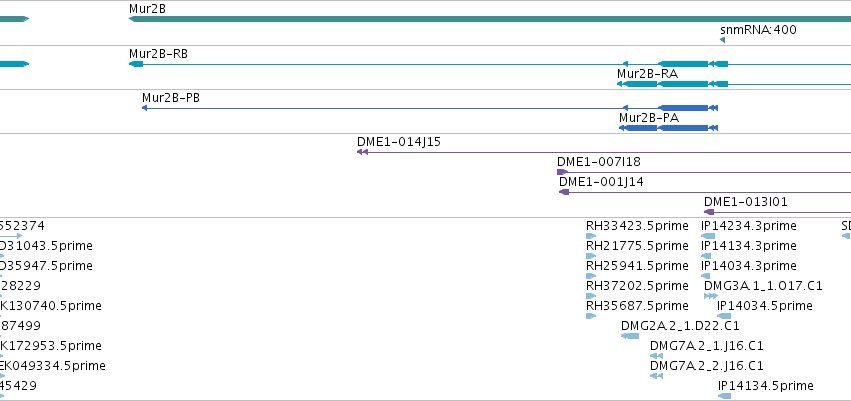Image resolution: width=851 pixels, height=401 pixels.
Task: Select the DMG7A.2_2.J16.C1 label
Action: [x=707, y=366]
